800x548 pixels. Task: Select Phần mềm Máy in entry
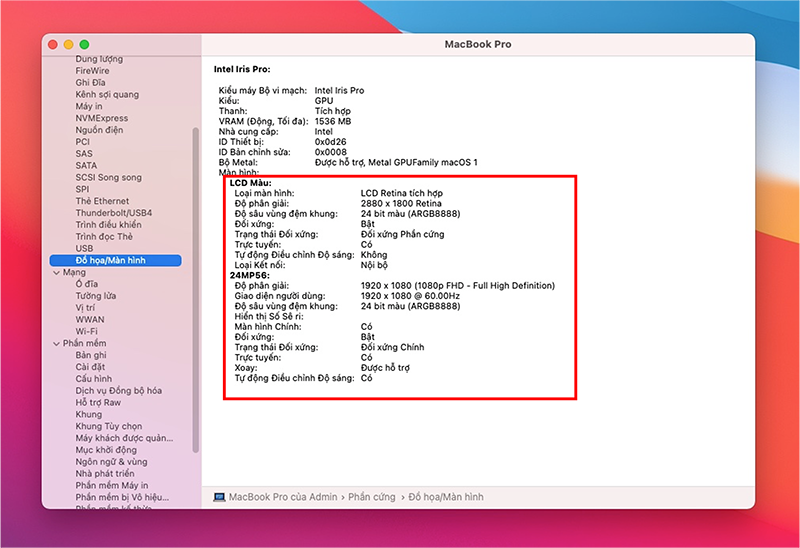click(x=112, y=485)
